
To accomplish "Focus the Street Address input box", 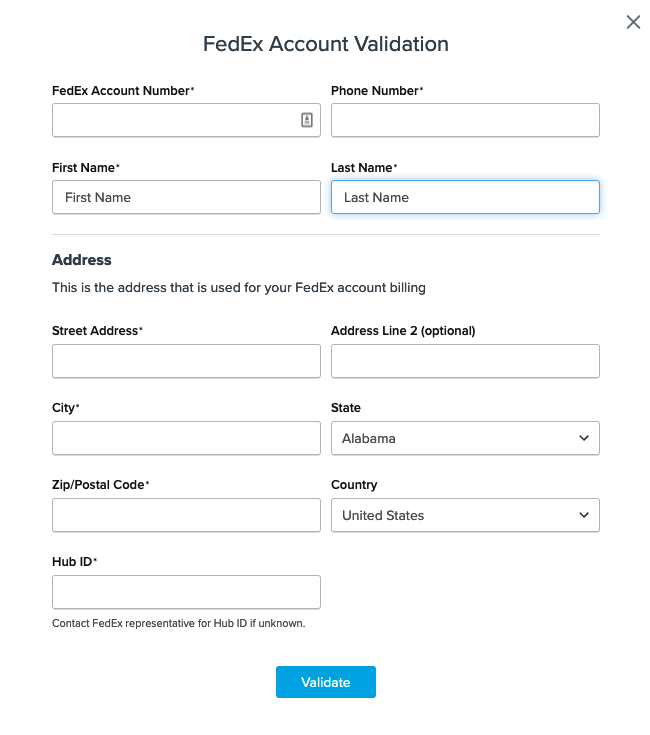I will (186, 361).
